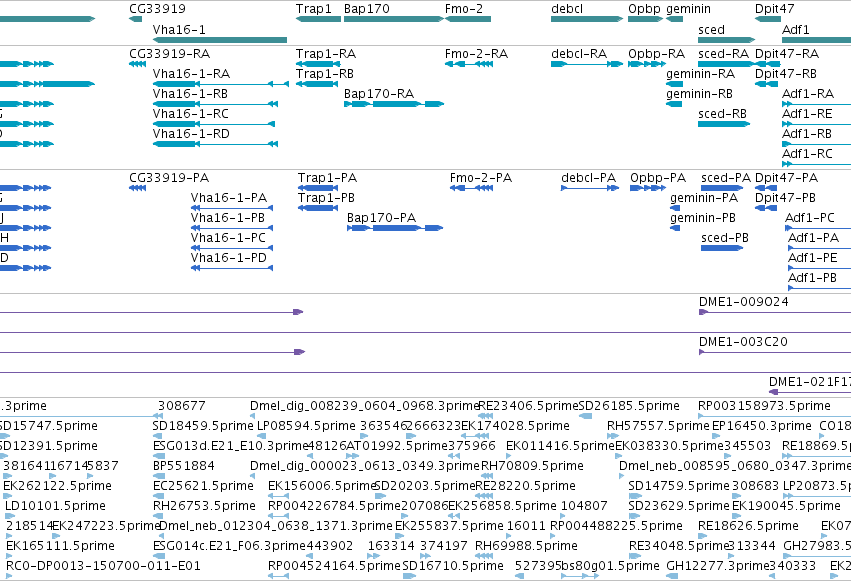Click the geminin gene label
The image size is (851, 581).
point(688,9)
